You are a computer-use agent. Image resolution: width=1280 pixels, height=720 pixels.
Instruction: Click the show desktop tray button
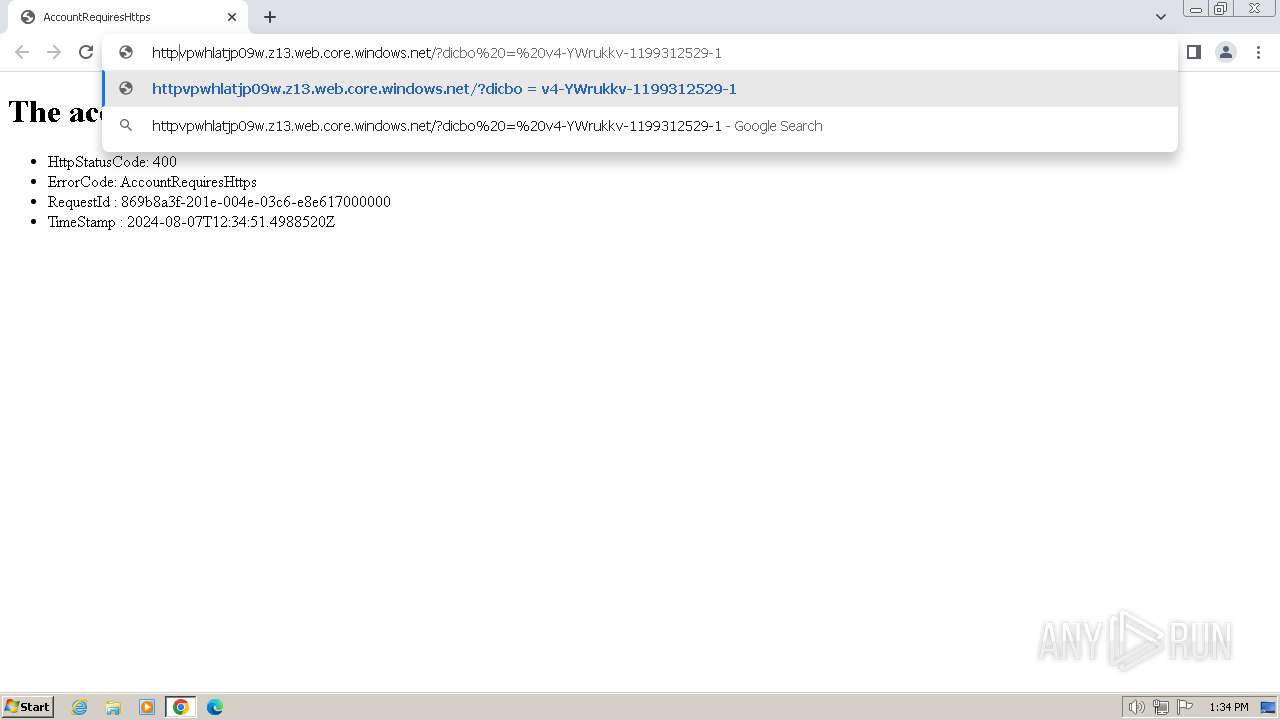click(1268, 707)
